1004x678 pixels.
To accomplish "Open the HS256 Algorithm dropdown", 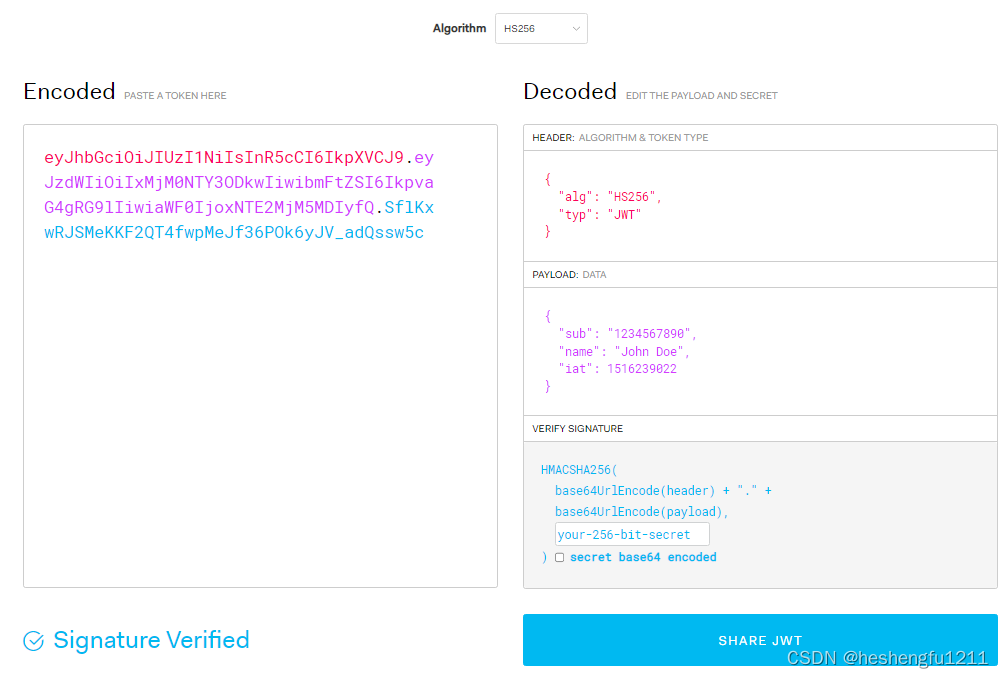I will [x=541, y=29].
